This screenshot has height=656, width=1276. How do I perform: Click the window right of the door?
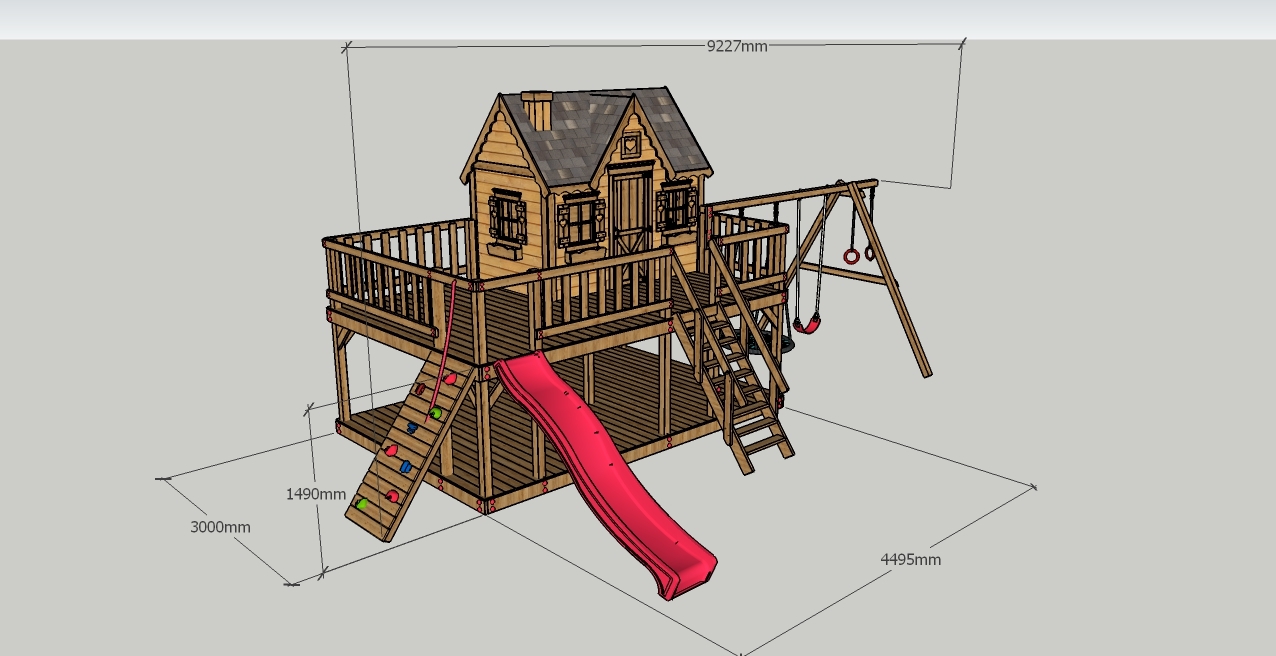coord(677,208)
